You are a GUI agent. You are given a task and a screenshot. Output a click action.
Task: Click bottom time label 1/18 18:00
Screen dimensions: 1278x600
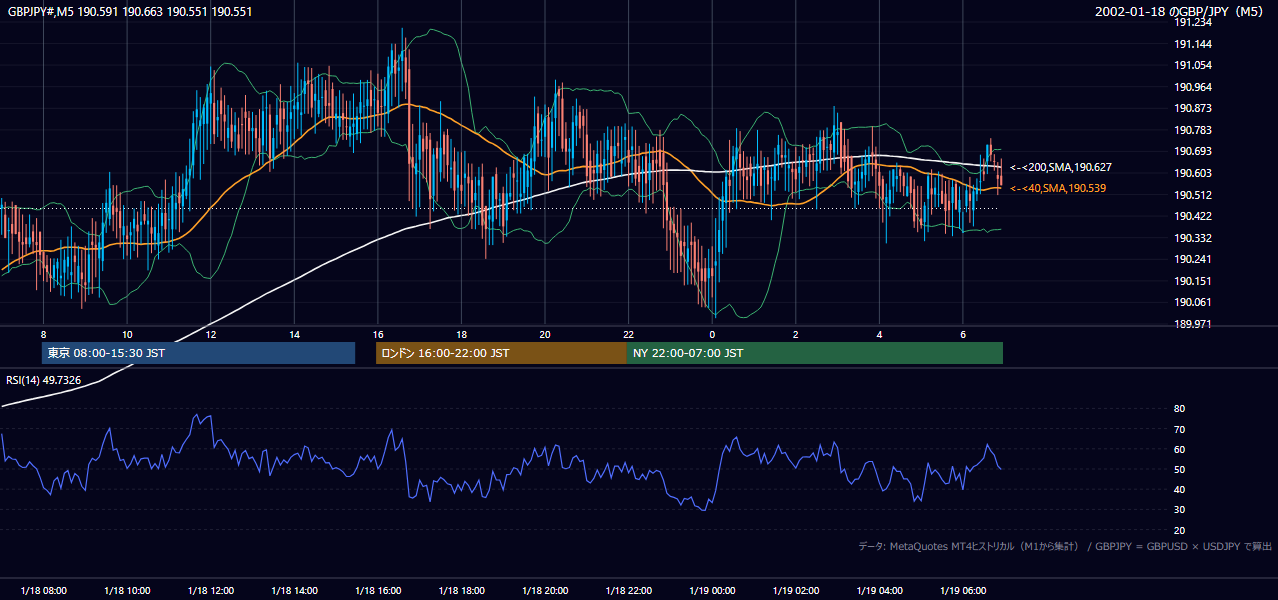[x=461, y=591]
